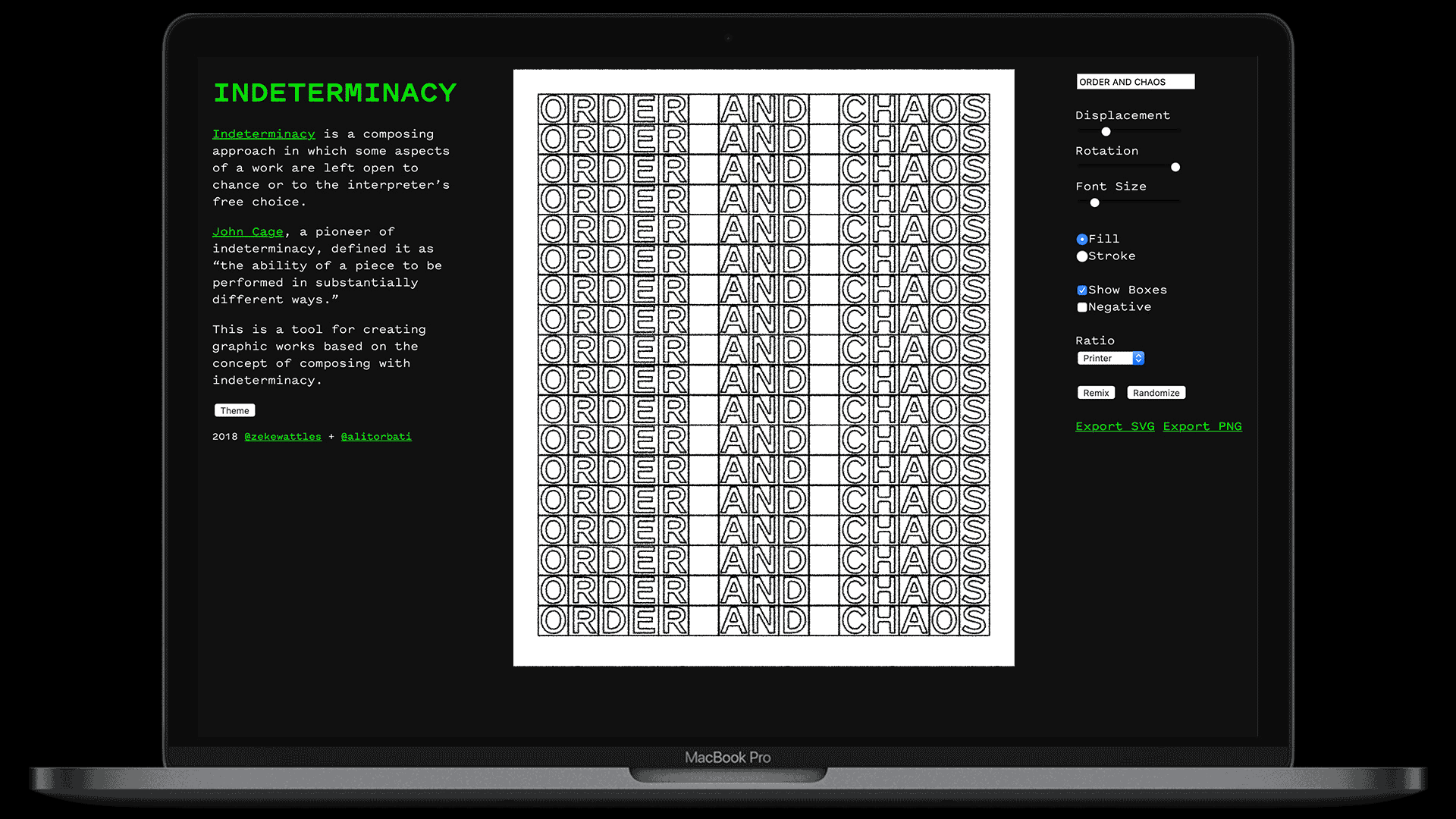The image size is (1456, 819).
Task: Click the Remix button
Action: tap(1096, 393)
